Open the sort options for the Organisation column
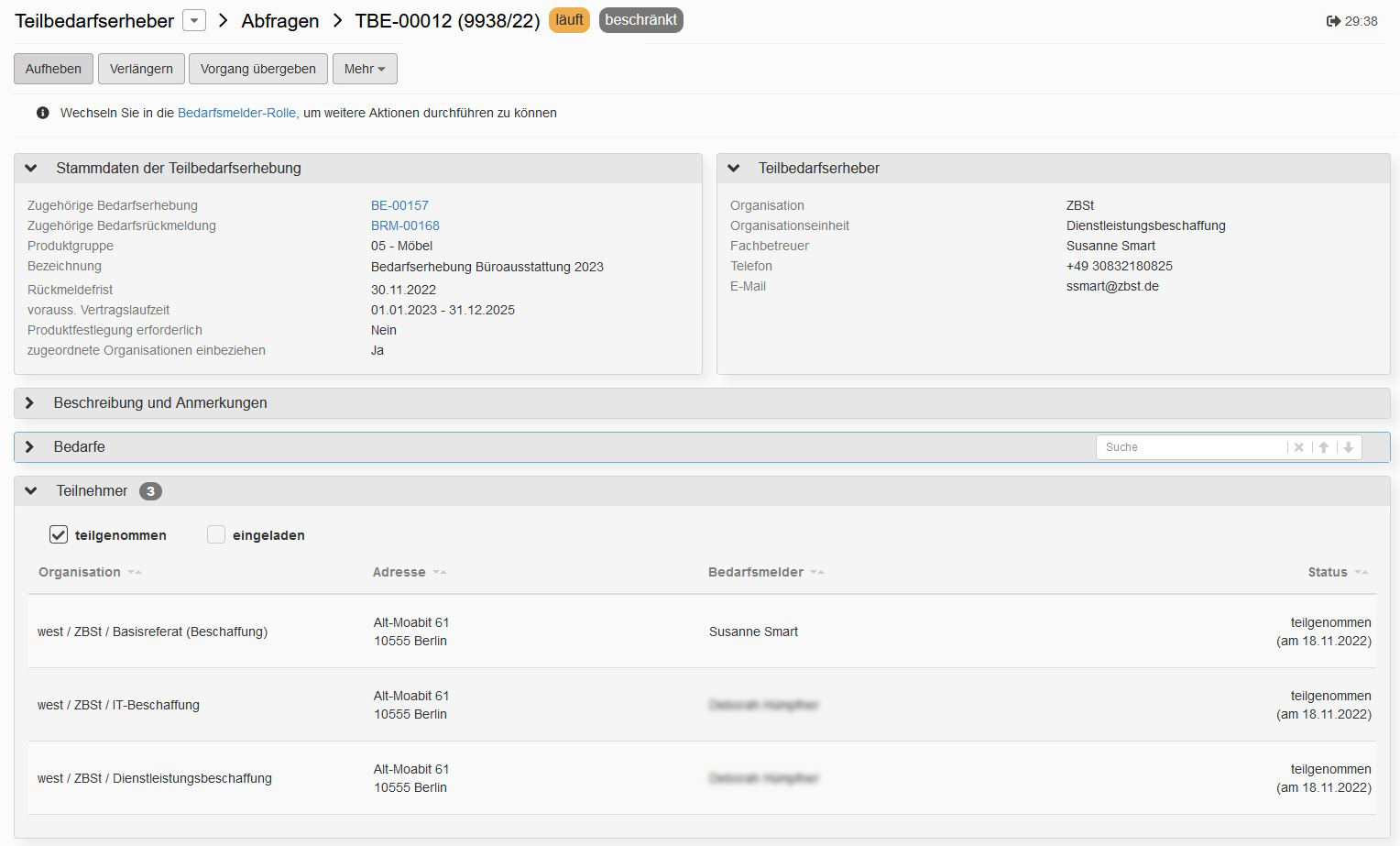Screen dimensions: 1400x846 pos(134,572)
